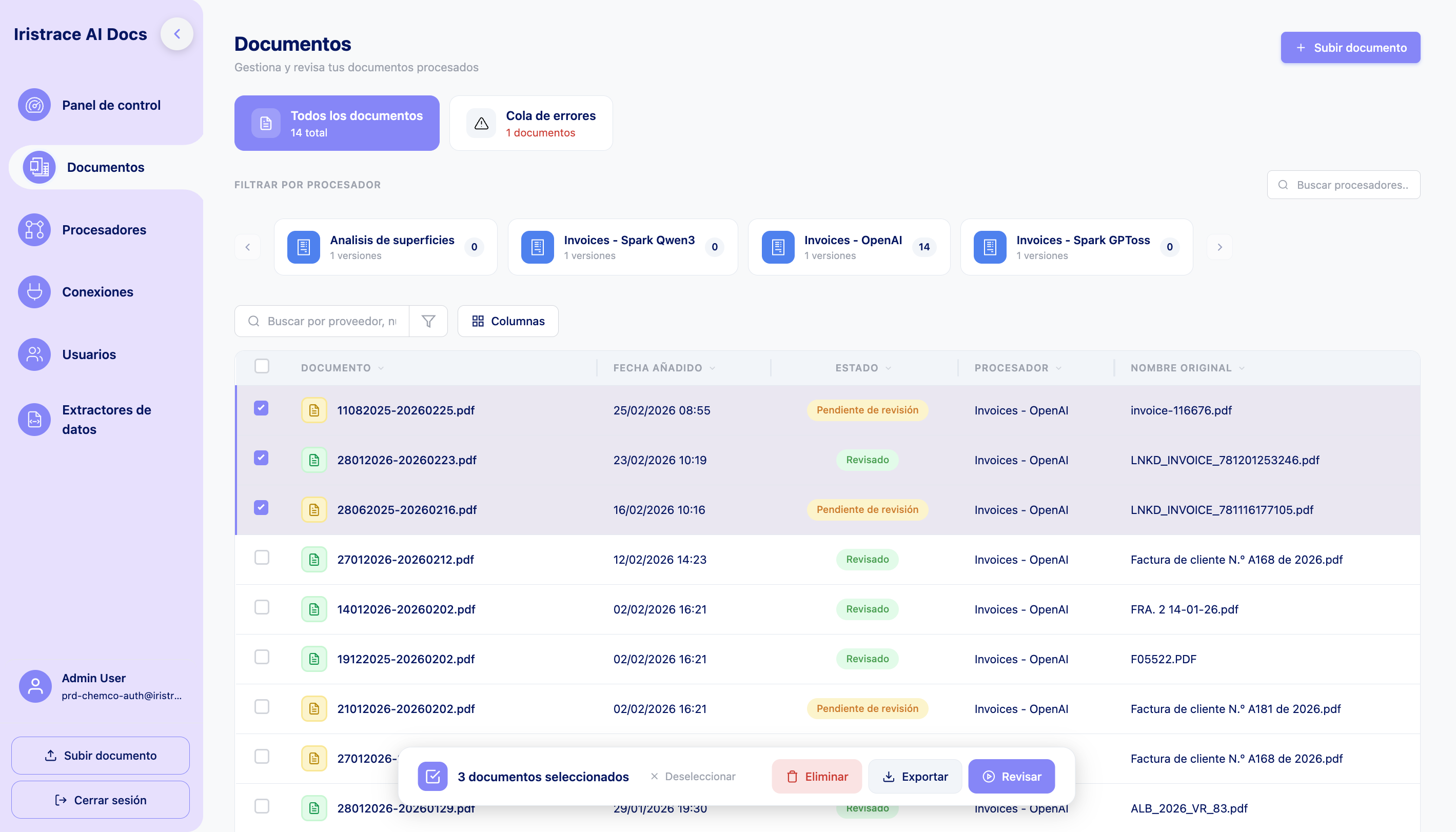The width and height of the screenshot is (1456, 832).
Task: Toggle the select-all checkbox in the table header
Action: click(261, 366)
